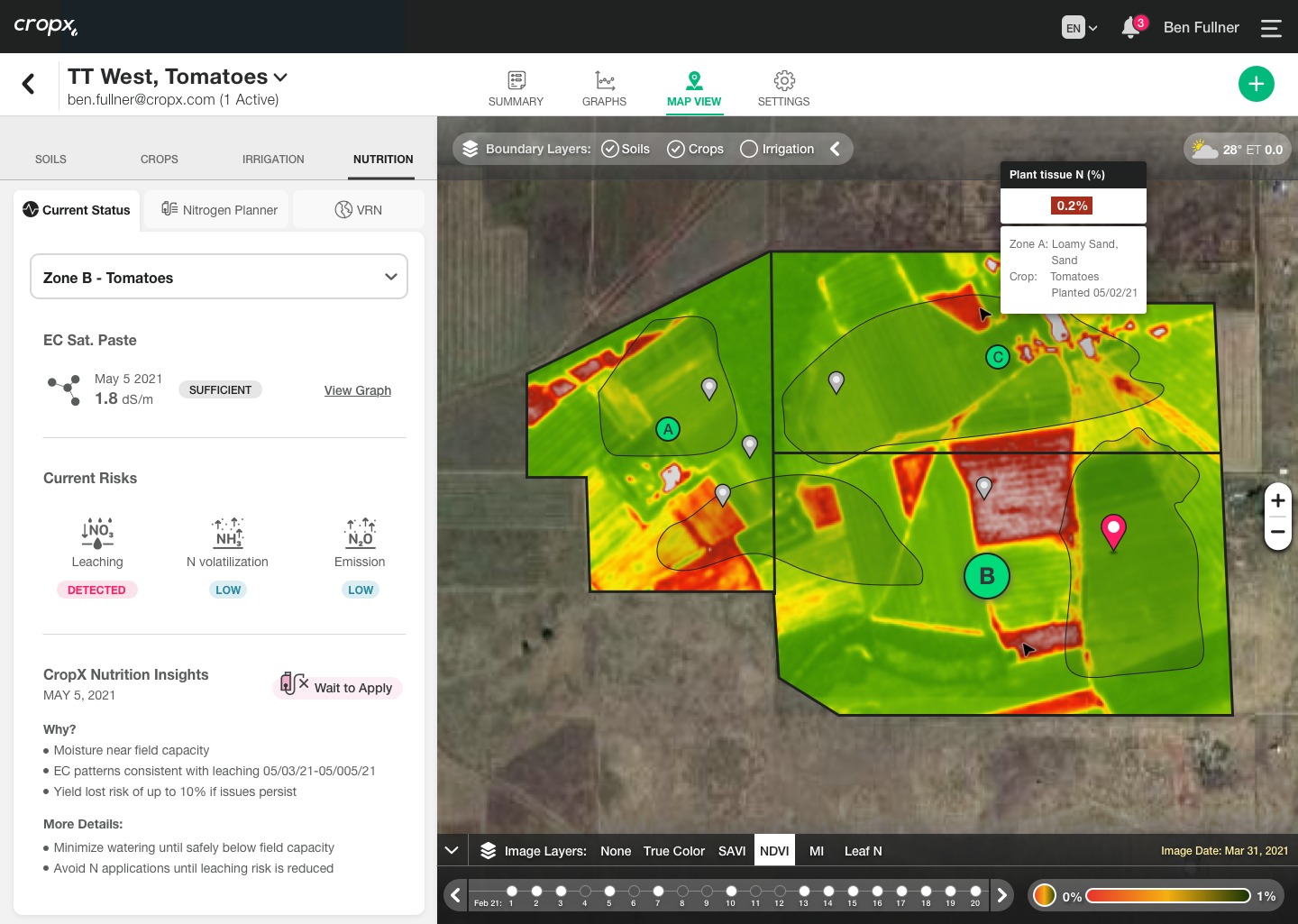Open the Ben Fullner user menu
Viewport: 1298px width, 924px height.
point(1202,27)
